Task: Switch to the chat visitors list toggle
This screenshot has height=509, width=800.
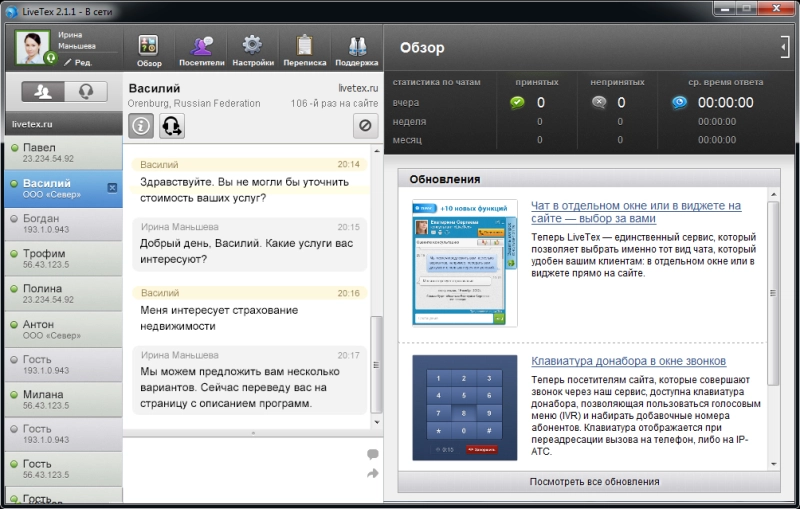Action: (x=44, y=92)
